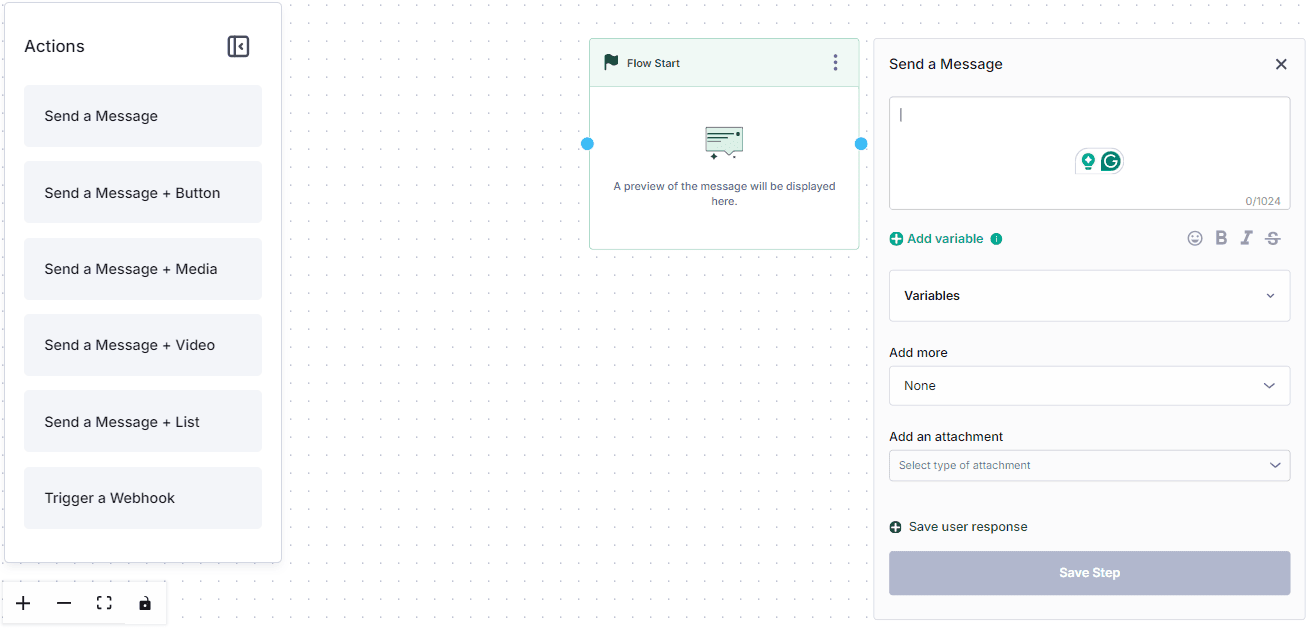Fit the flow canvas to view
The image size is (1314, 630).
pyautogui.click(x=104, y=603)
